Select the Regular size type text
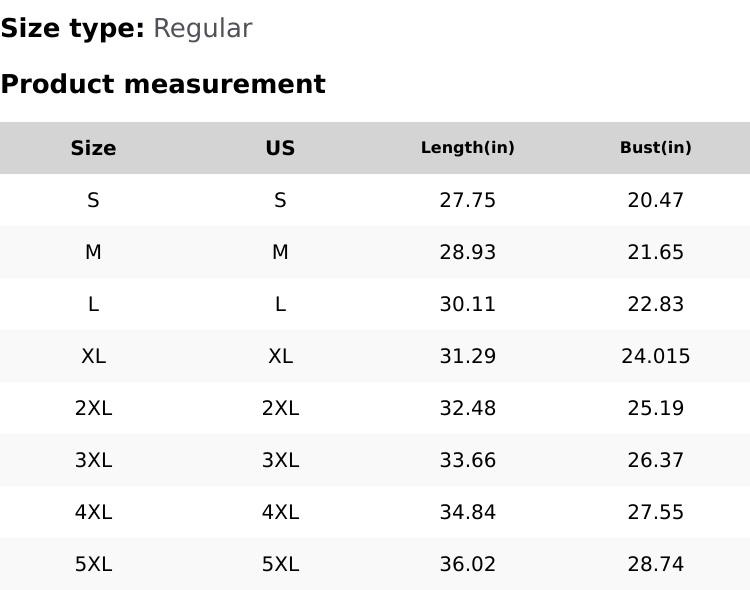The height and width of the screenshot is (590, 750). pos(202,28)
